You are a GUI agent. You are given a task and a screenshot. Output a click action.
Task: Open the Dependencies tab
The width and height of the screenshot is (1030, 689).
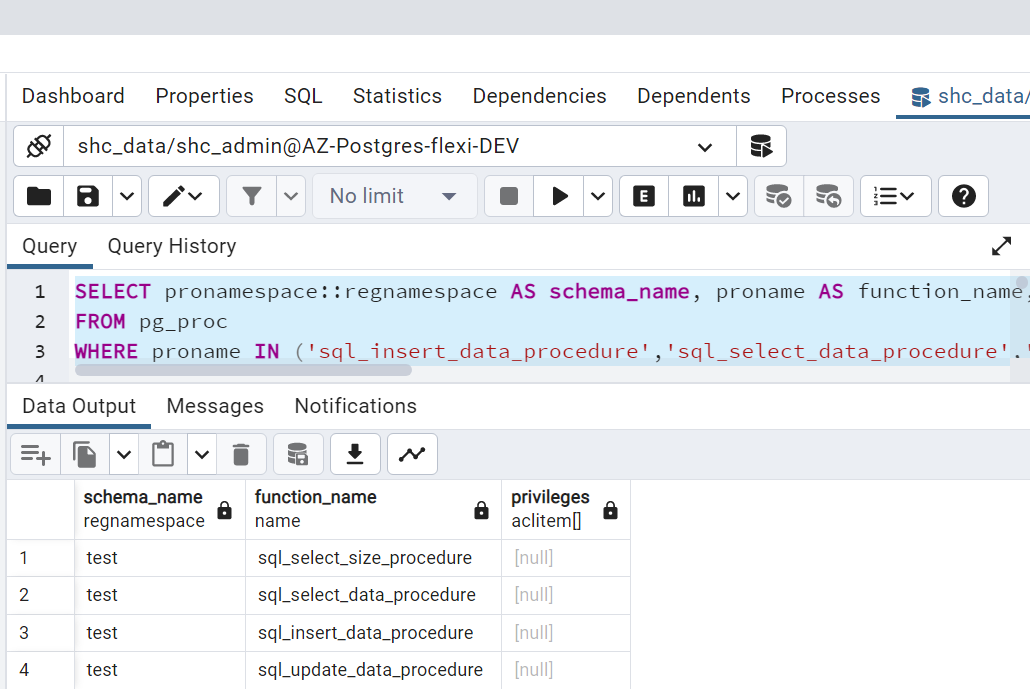point(539,96)
